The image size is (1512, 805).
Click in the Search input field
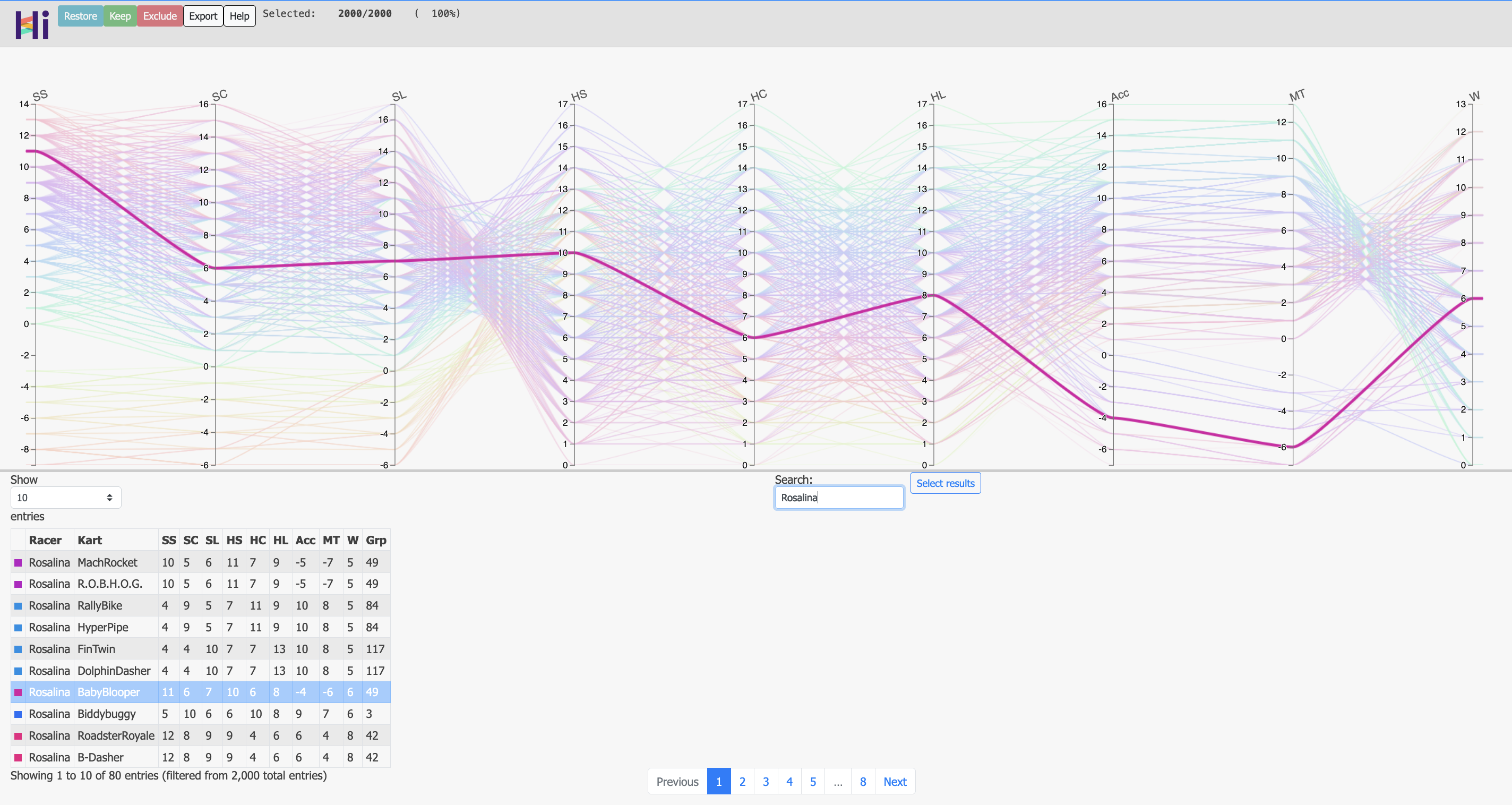click(x=838, y=498)
